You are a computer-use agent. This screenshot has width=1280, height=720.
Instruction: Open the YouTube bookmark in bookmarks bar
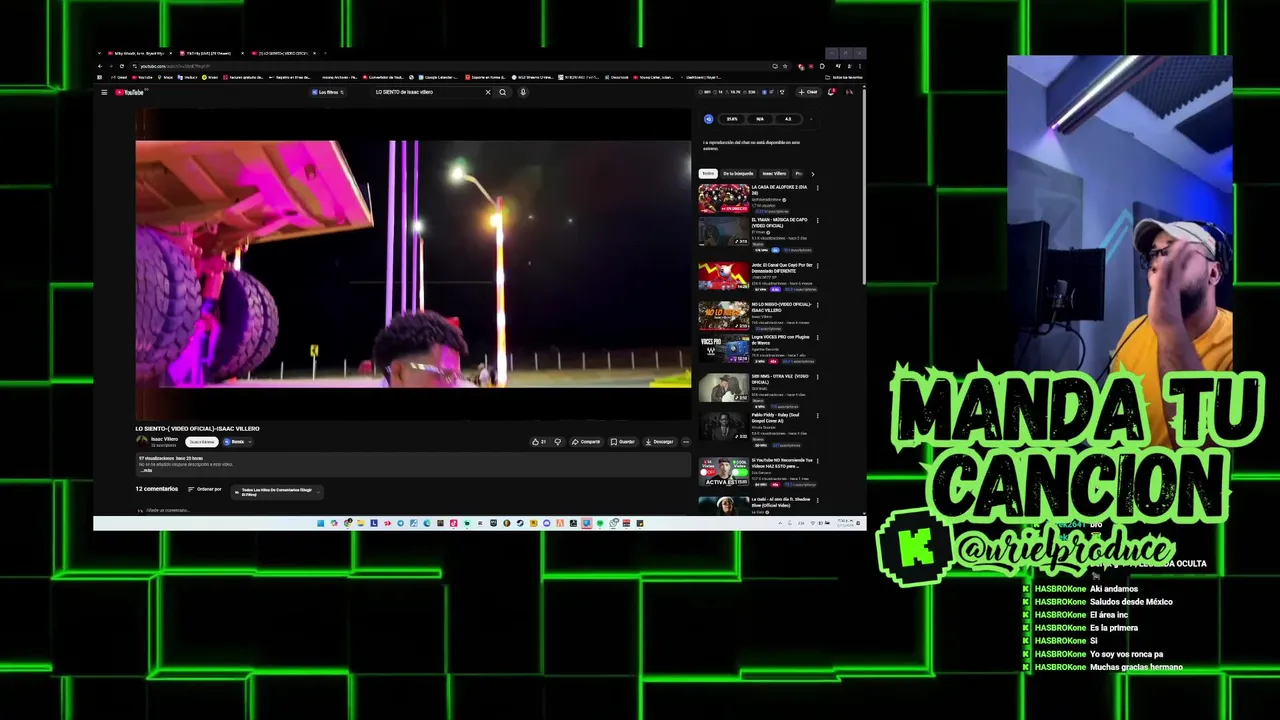tap(143, 77)
